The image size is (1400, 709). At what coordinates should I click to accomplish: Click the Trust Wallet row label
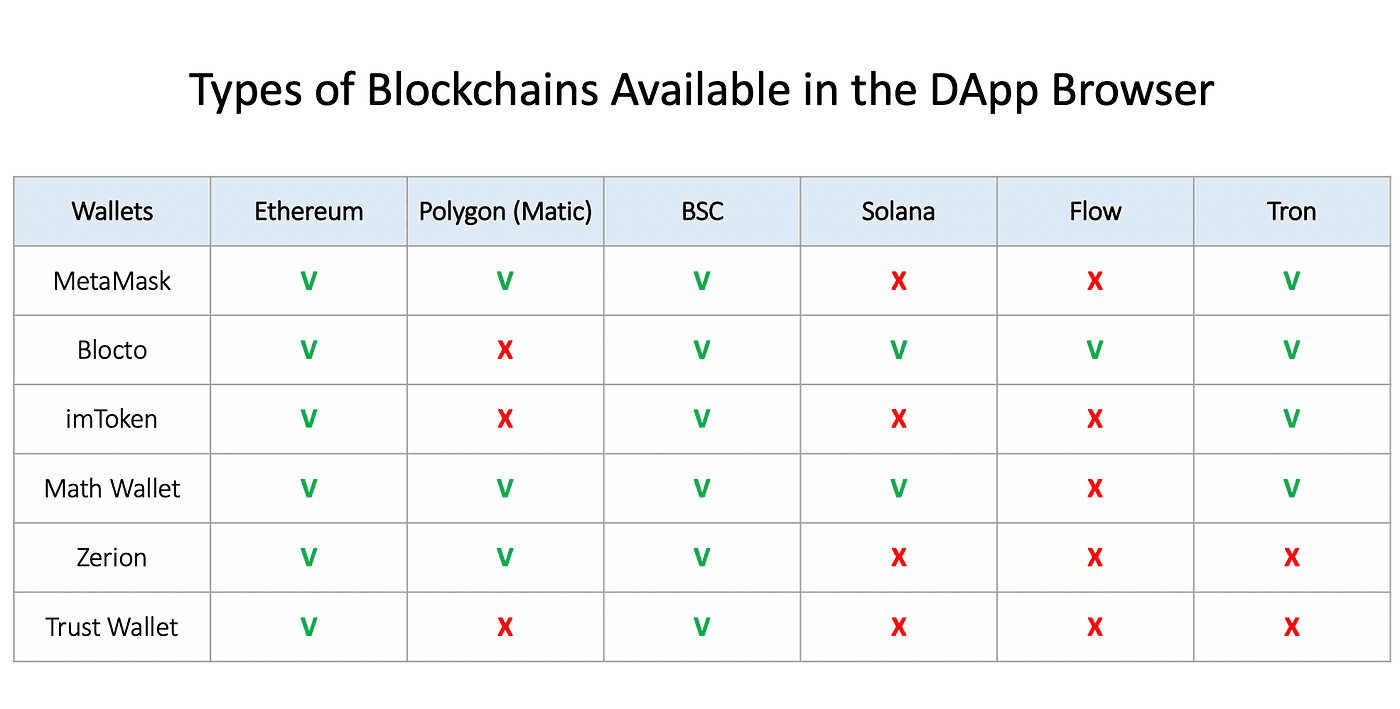click(x=112, y=627)
